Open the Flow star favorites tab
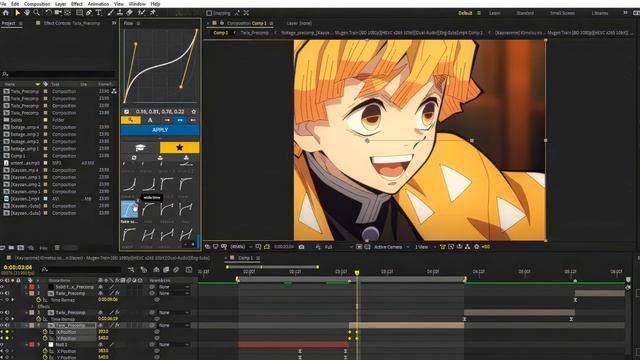 click(x=180, y=147)
